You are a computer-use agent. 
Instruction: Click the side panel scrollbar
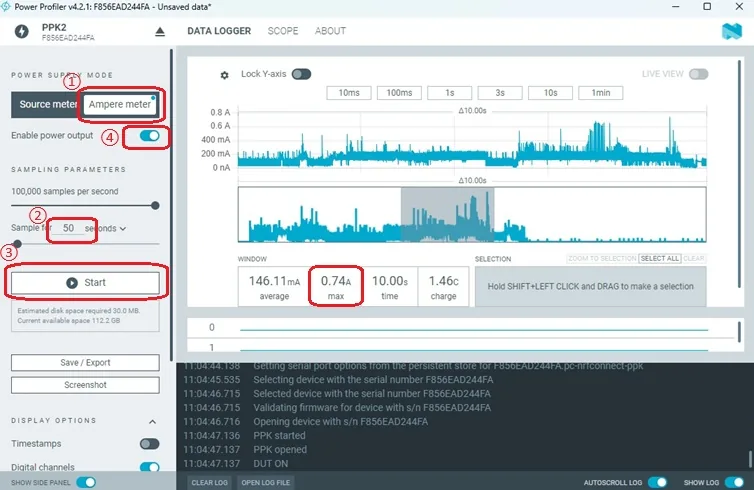pyautogui.click(x=171, y=204)
